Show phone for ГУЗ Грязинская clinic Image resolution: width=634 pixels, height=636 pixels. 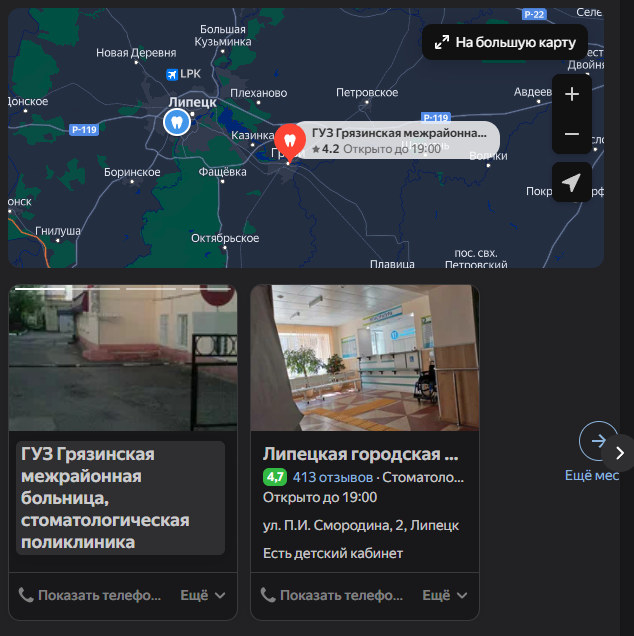pyautogui.click(x=90, y=595)
